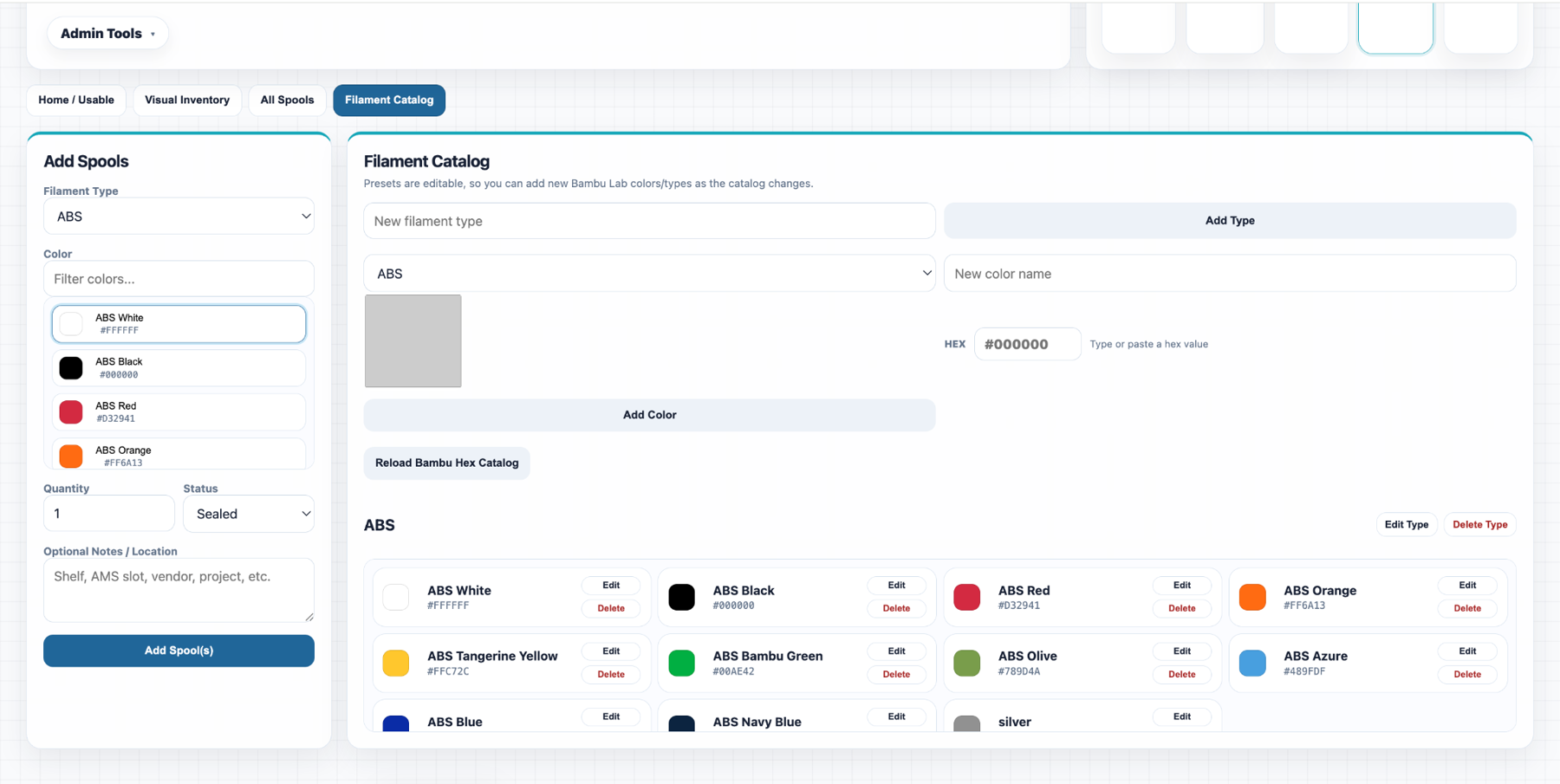Select ABS Black in Add Spools list

[x=179, y=368]
